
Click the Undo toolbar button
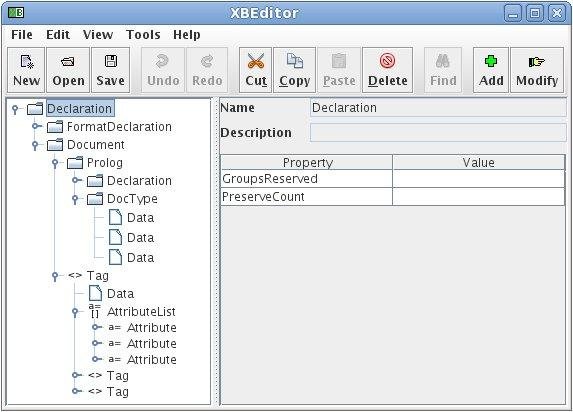pyautogui.click(x=163, y=70)
